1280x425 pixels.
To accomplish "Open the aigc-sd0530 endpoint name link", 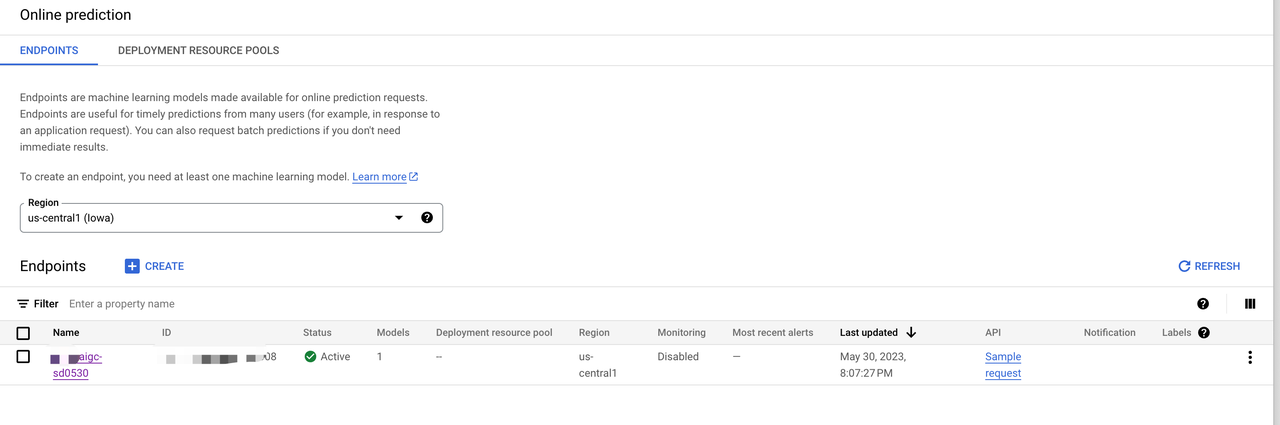I will pyautogui.click(x=78, y=365).
